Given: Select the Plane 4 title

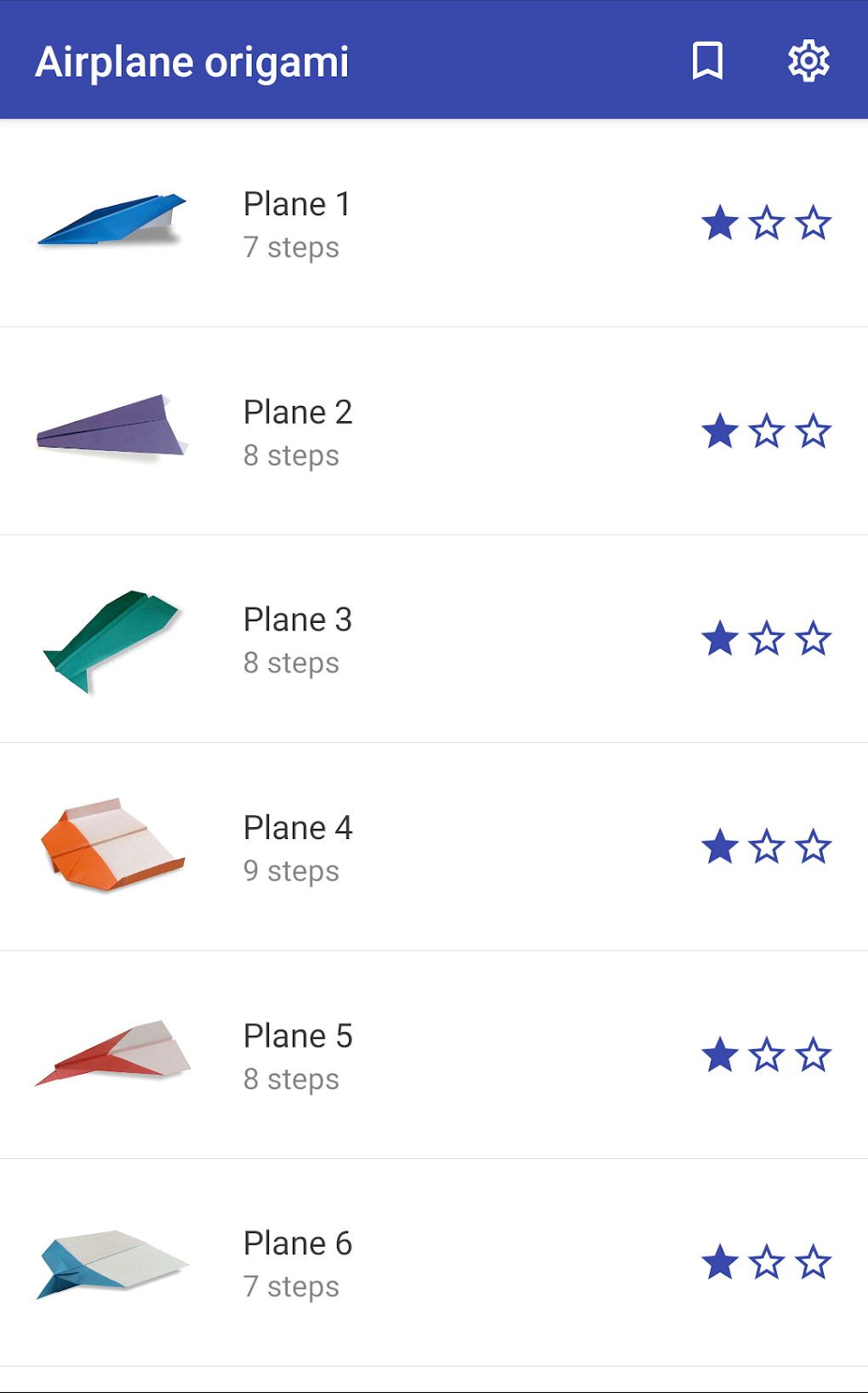Looking at the screenshot, I should coord(297,828).
